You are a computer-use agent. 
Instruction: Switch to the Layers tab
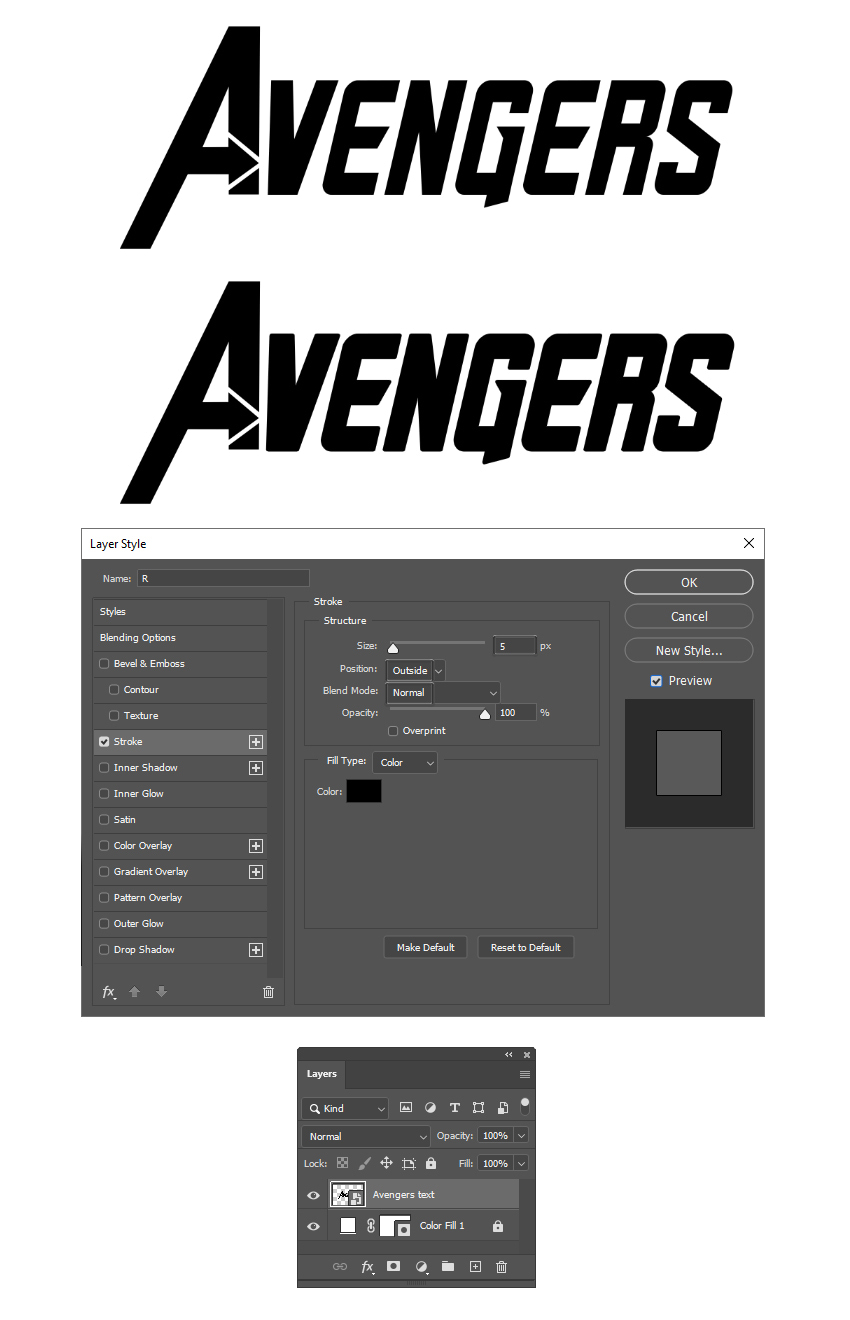pyautogui.click(x=321, y=1074)
